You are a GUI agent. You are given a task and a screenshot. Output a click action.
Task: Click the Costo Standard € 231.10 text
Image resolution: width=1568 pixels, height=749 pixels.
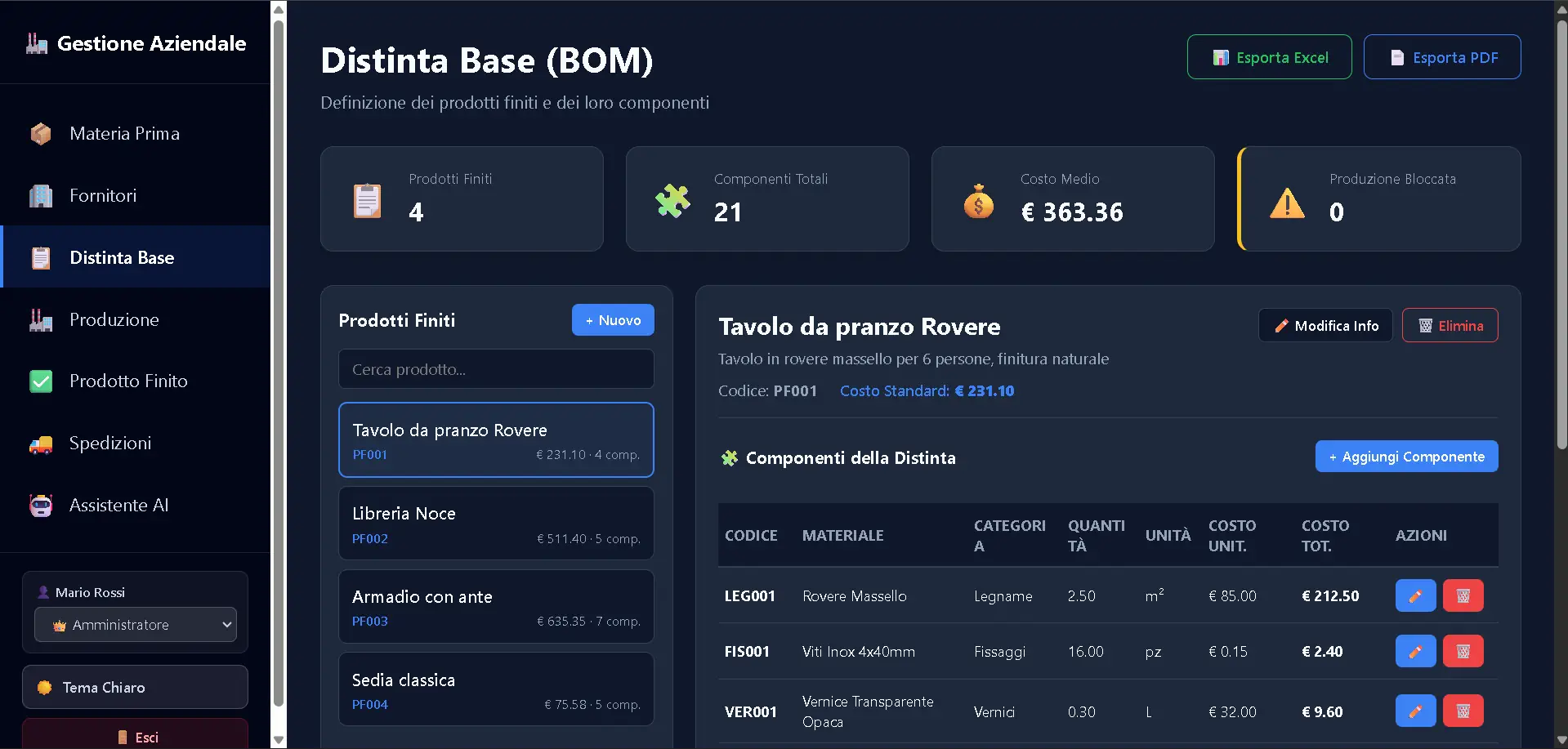pos(927,391)
